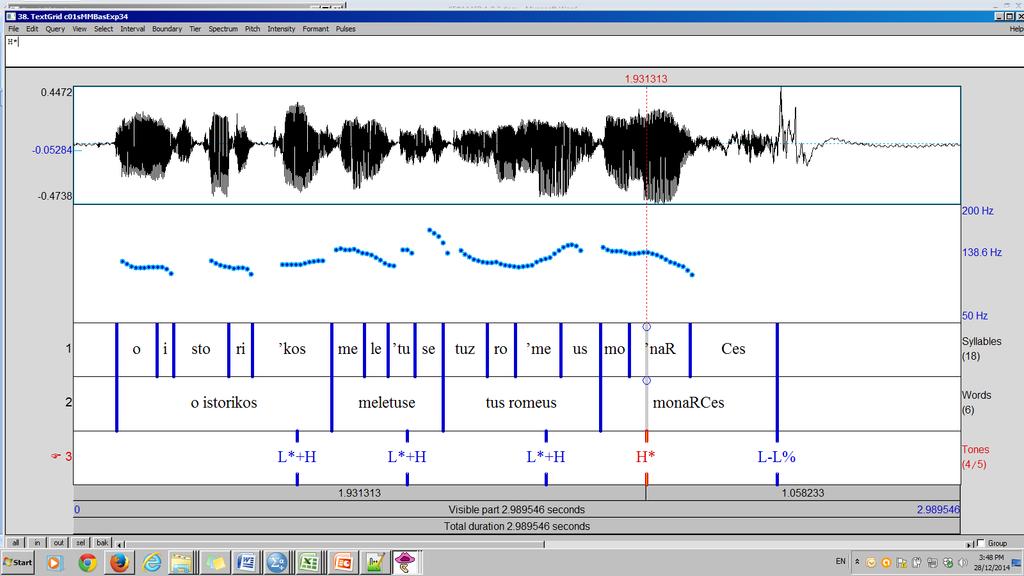Click the 'in' zoom button
The height and width of the screenshot is (576, 1024).
[37, 543]
